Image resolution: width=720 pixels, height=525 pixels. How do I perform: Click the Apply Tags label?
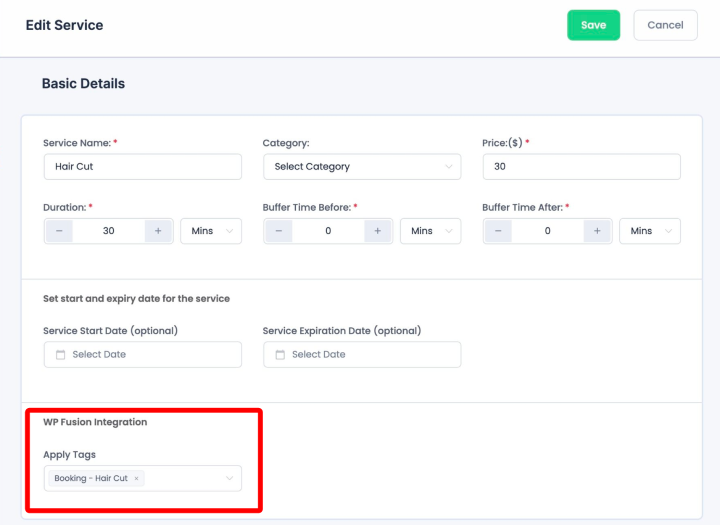click(x=69, y=455)
